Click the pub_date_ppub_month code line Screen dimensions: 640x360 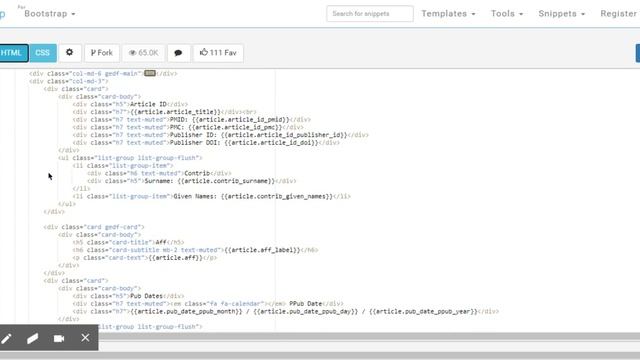click(286, 311)
